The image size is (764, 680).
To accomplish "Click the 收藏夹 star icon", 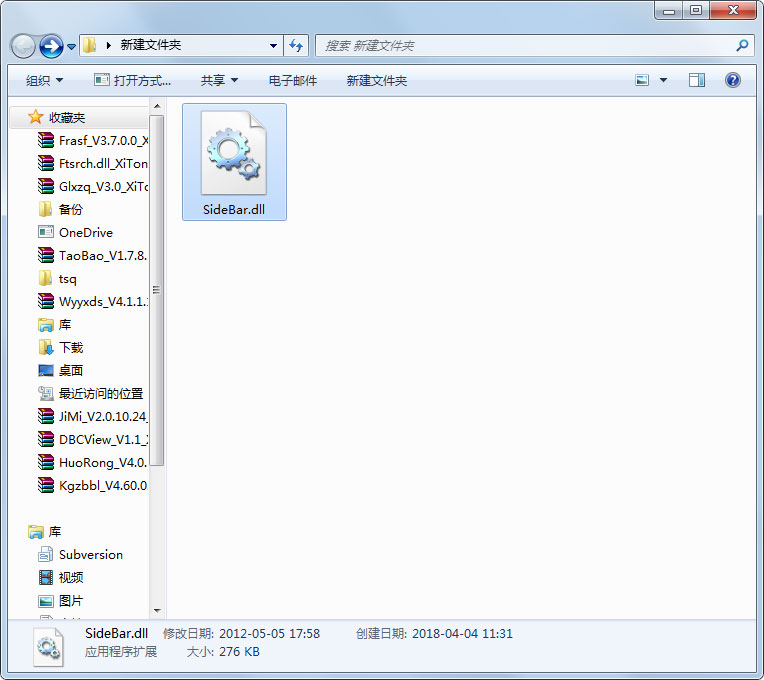I will click(36, 117).
